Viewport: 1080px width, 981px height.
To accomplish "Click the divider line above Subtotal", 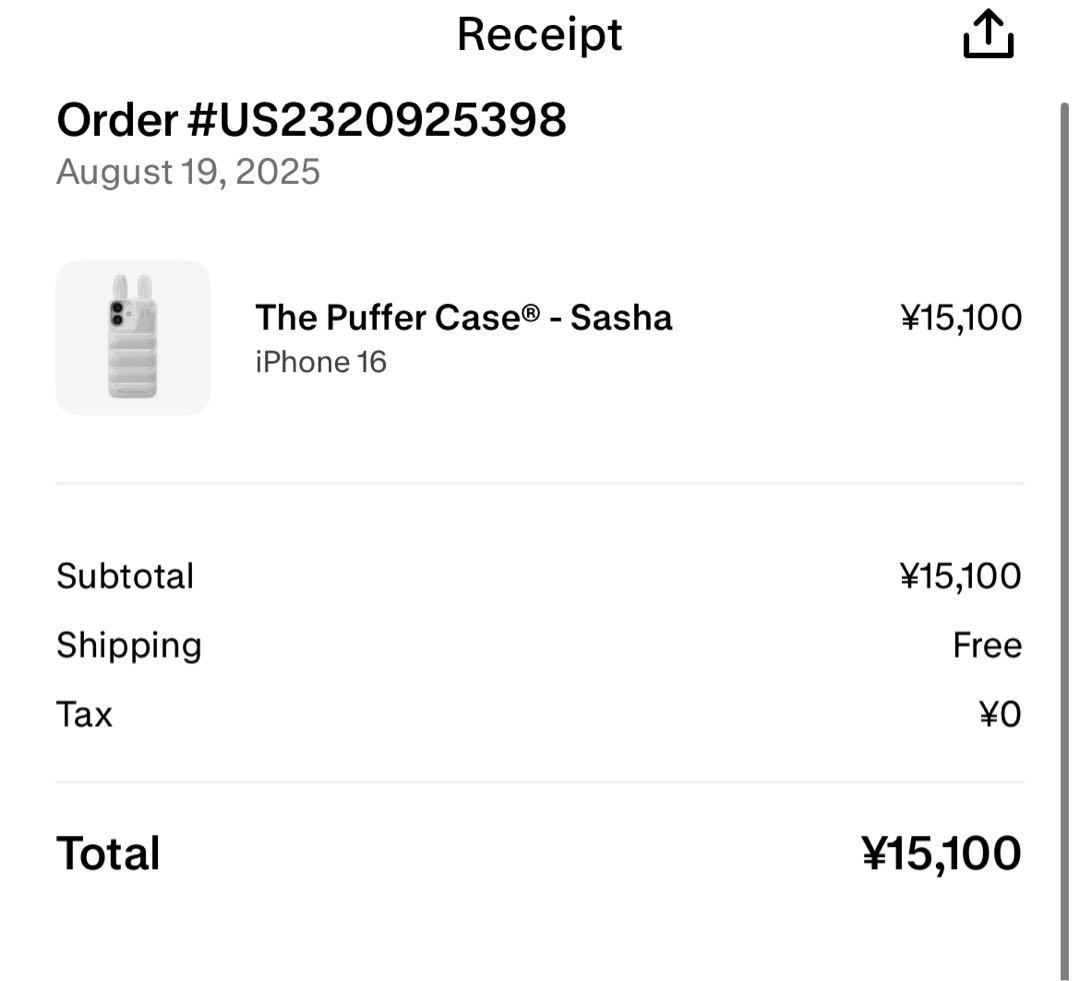I will coord(539,483).
